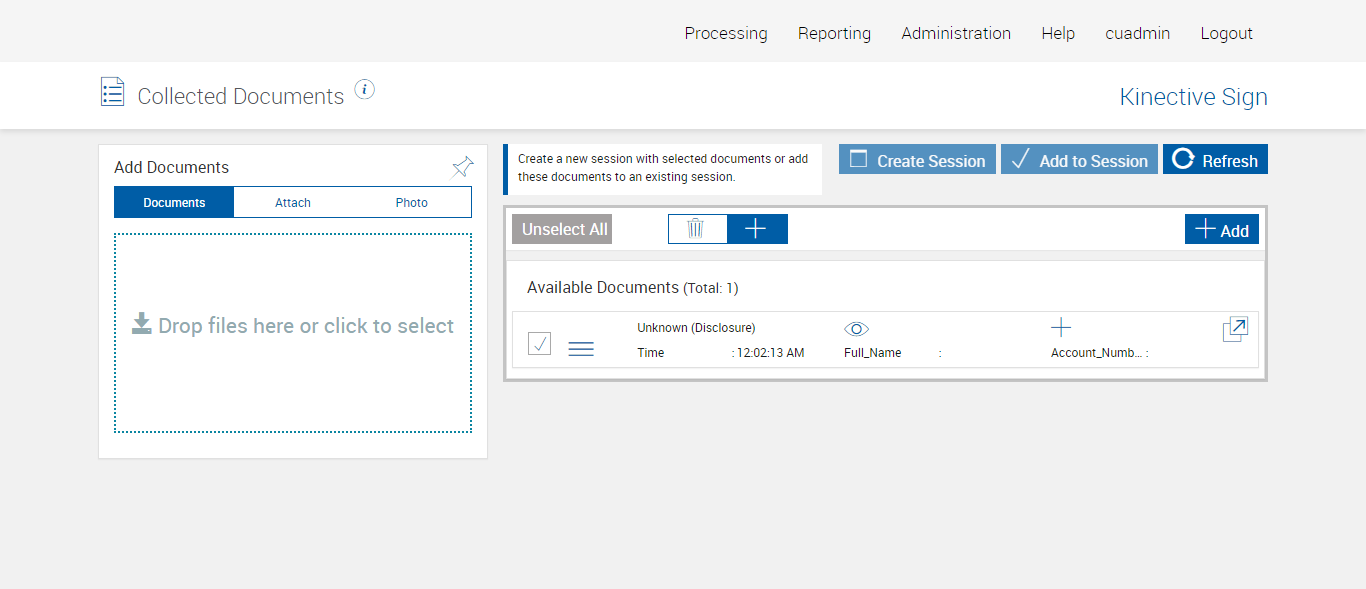Click the pin icon in Add Documents panel
1366x589 pixels.
pyautogui.click(x=462, y=167)
